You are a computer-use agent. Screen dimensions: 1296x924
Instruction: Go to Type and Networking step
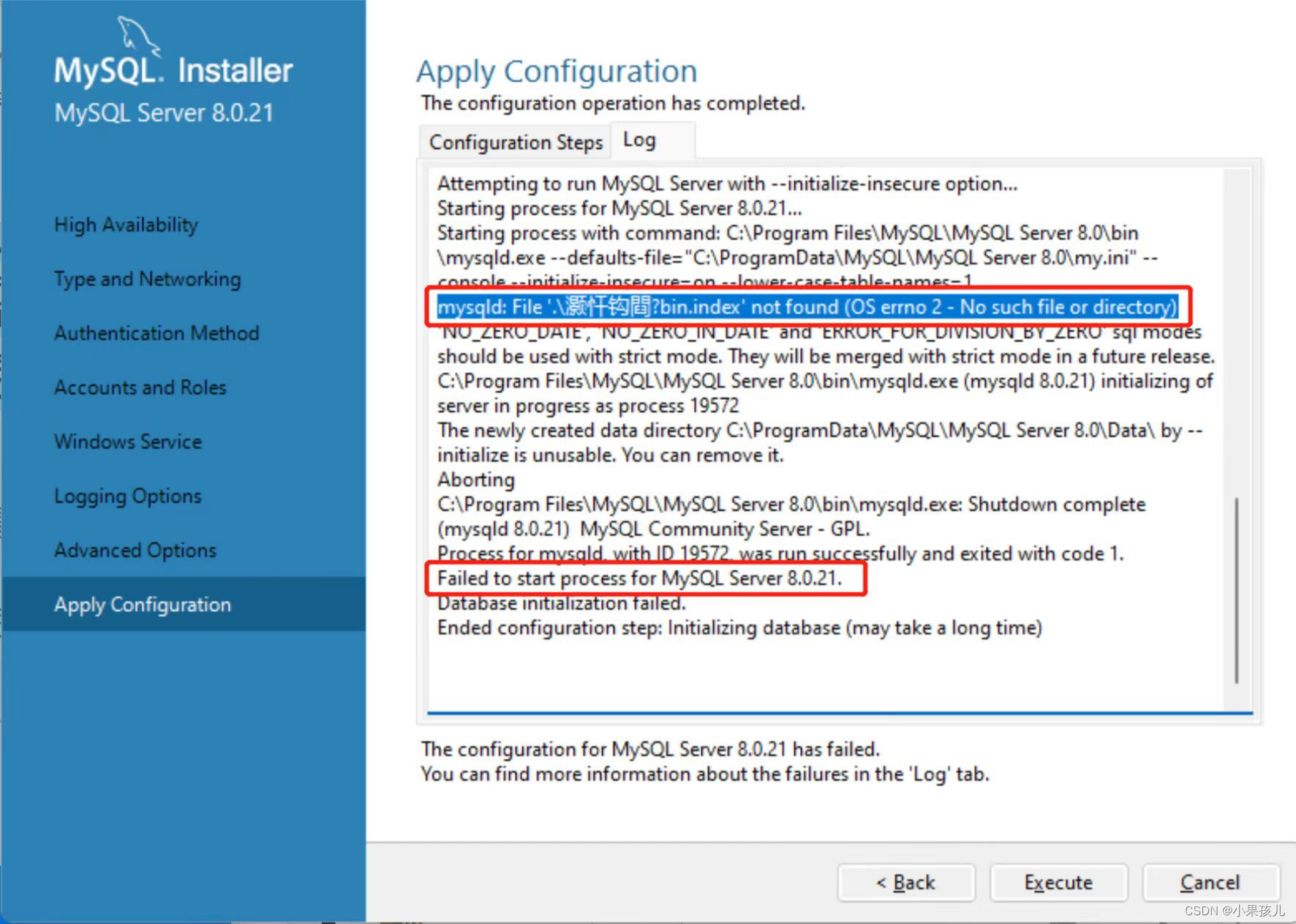click(147, 279)
